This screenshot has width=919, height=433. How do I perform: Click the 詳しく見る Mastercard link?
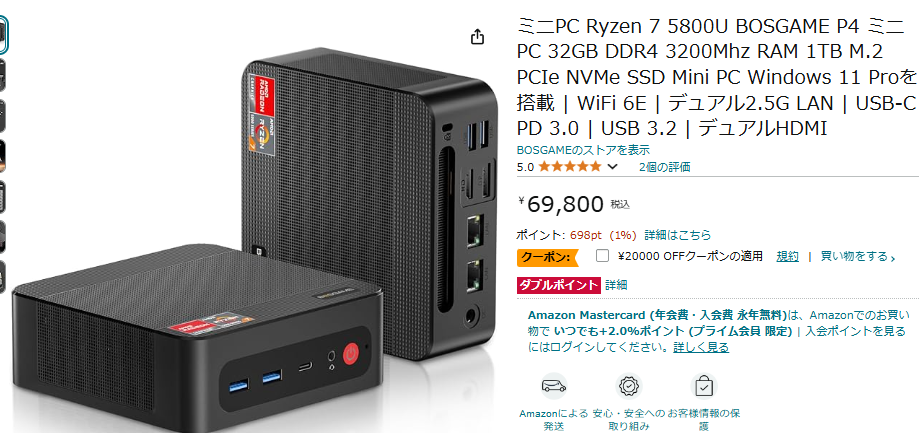pyautogui.click(x=701, y=347)
